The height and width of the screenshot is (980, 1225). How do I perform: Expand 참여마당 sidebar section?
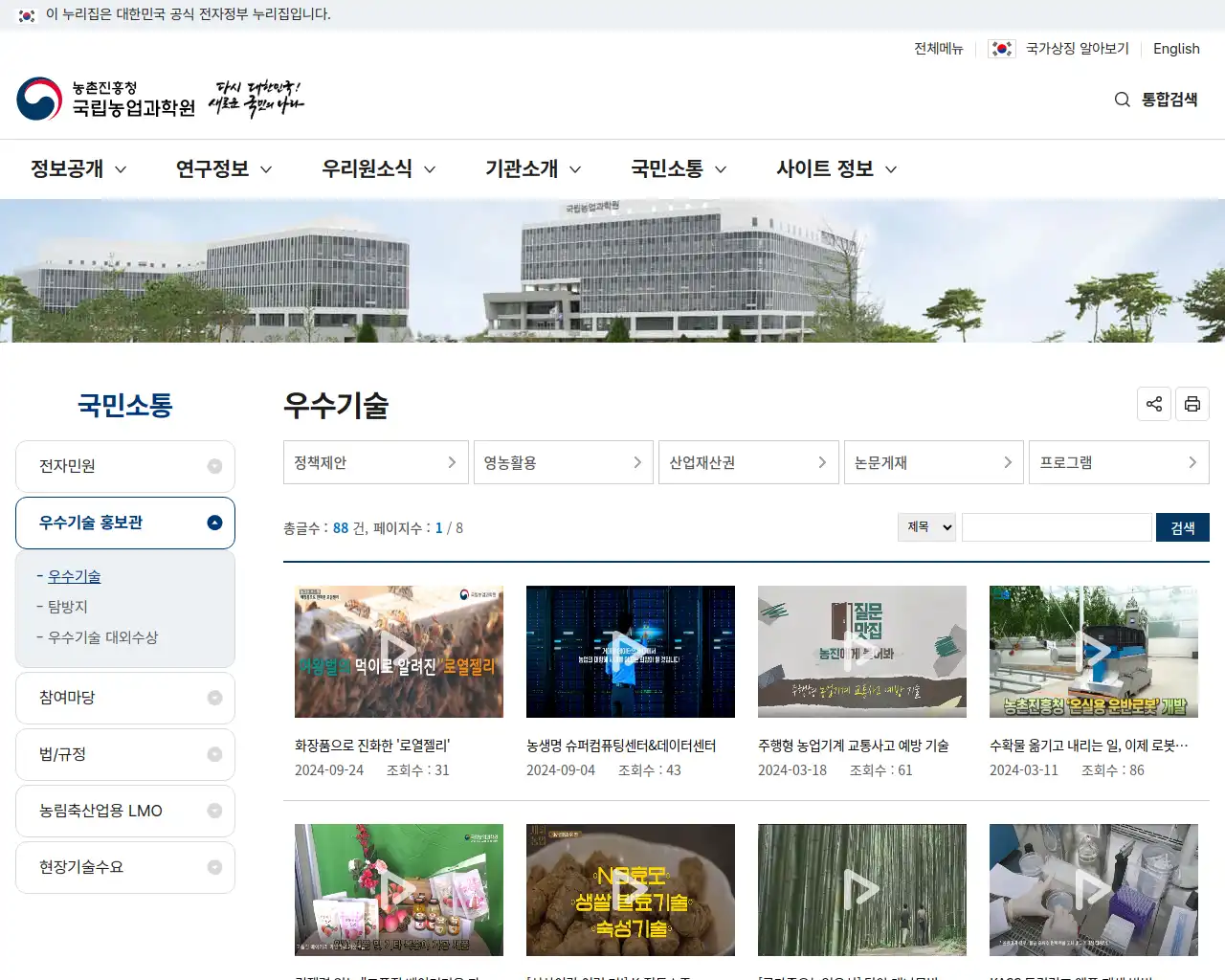pyautogui.click(x=125, y=698)
